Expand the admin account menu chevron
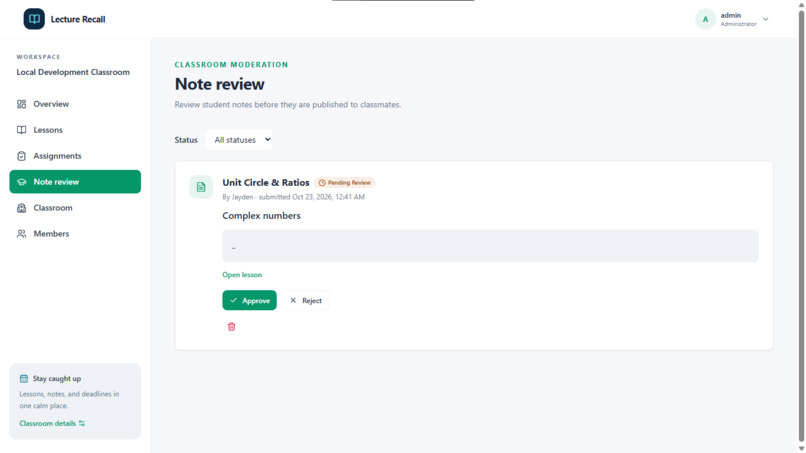This screenshot has height=453, width=806. click(765, 19)
